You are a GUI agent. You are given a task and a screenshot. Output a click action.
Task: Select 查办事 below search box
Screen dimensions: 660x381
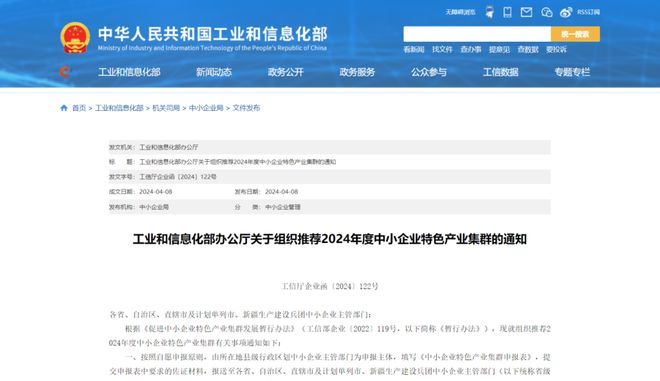pyautogui.click(x=471, y=50)
